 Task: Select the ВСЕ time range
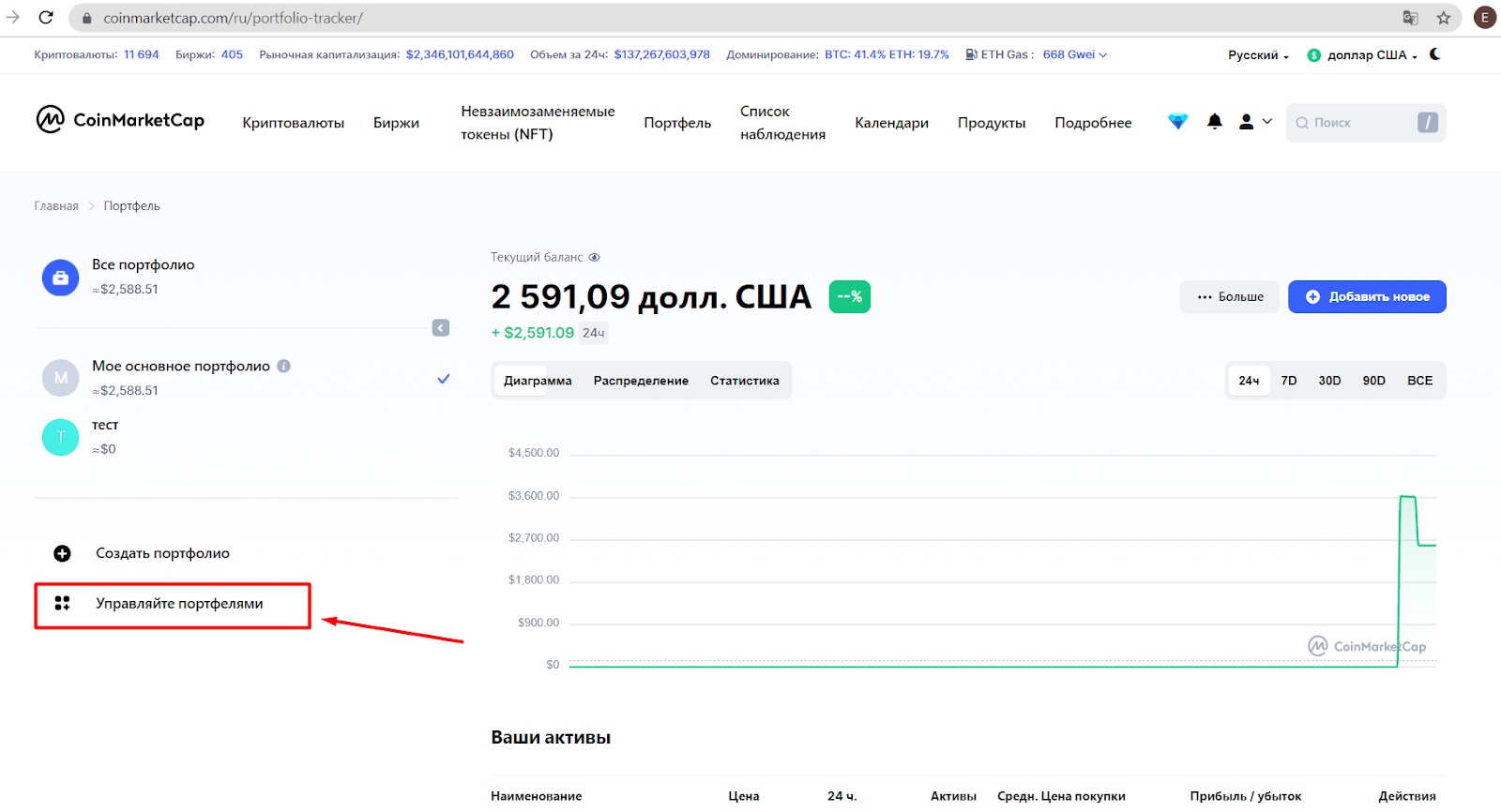point(1419,381)
